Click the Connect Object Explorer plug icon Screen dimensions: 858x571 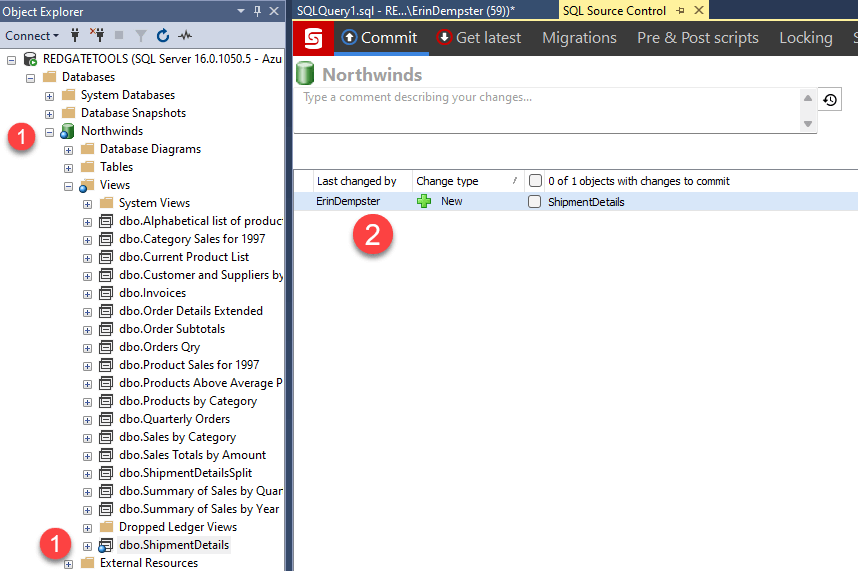[75, 36]
